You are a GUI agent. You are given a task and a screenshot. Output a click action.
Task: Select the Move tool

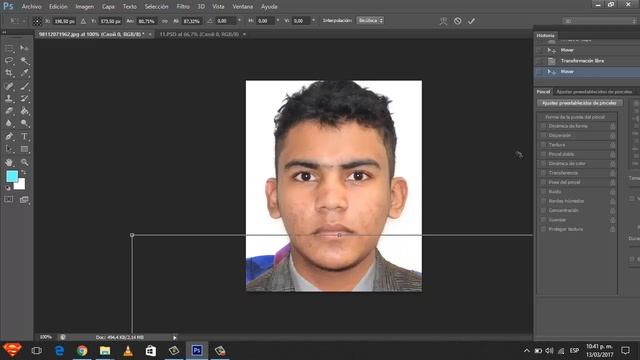24,48
